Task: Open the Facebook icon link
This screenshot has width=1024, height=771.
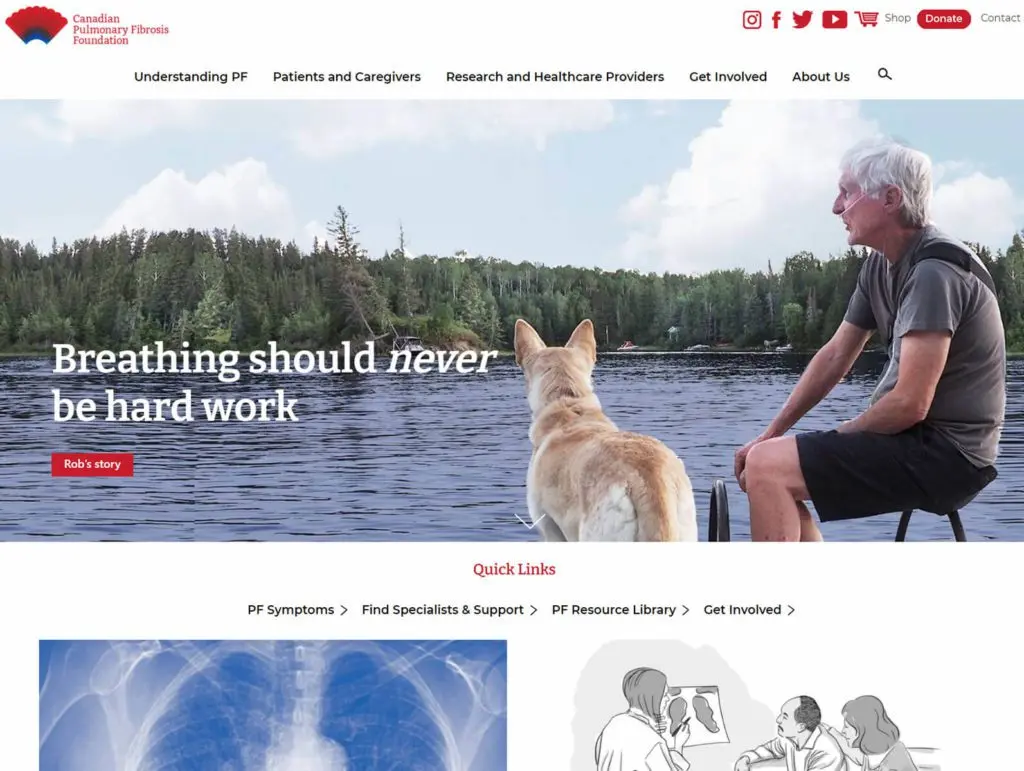Action: 776,20
